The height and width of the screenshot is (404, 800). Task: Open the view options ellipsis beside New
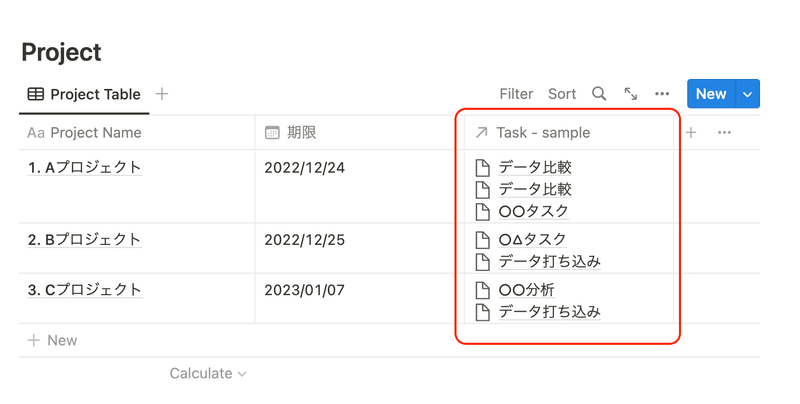pos(662,94)
